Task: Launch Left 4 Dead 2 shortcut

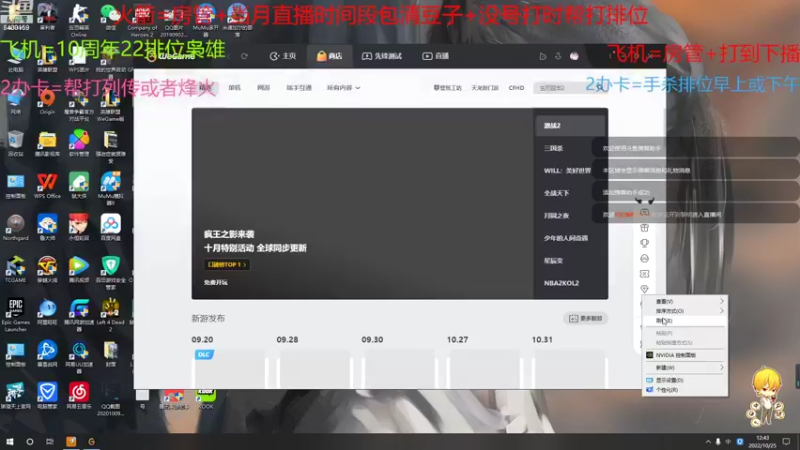Action: pyautogui.click(x=110, y=315)
